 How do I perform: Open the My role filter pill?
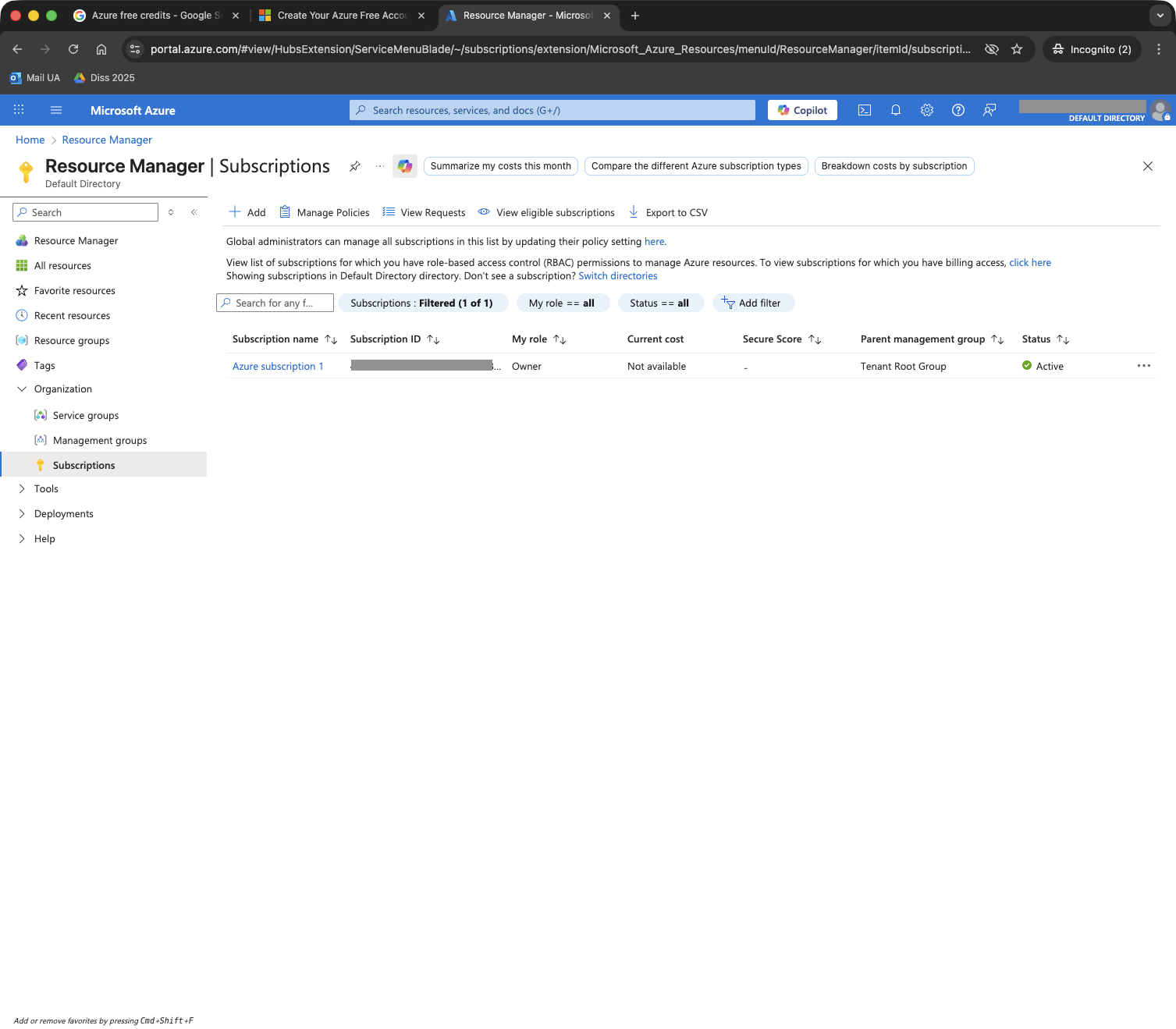[x=562, y=303]
